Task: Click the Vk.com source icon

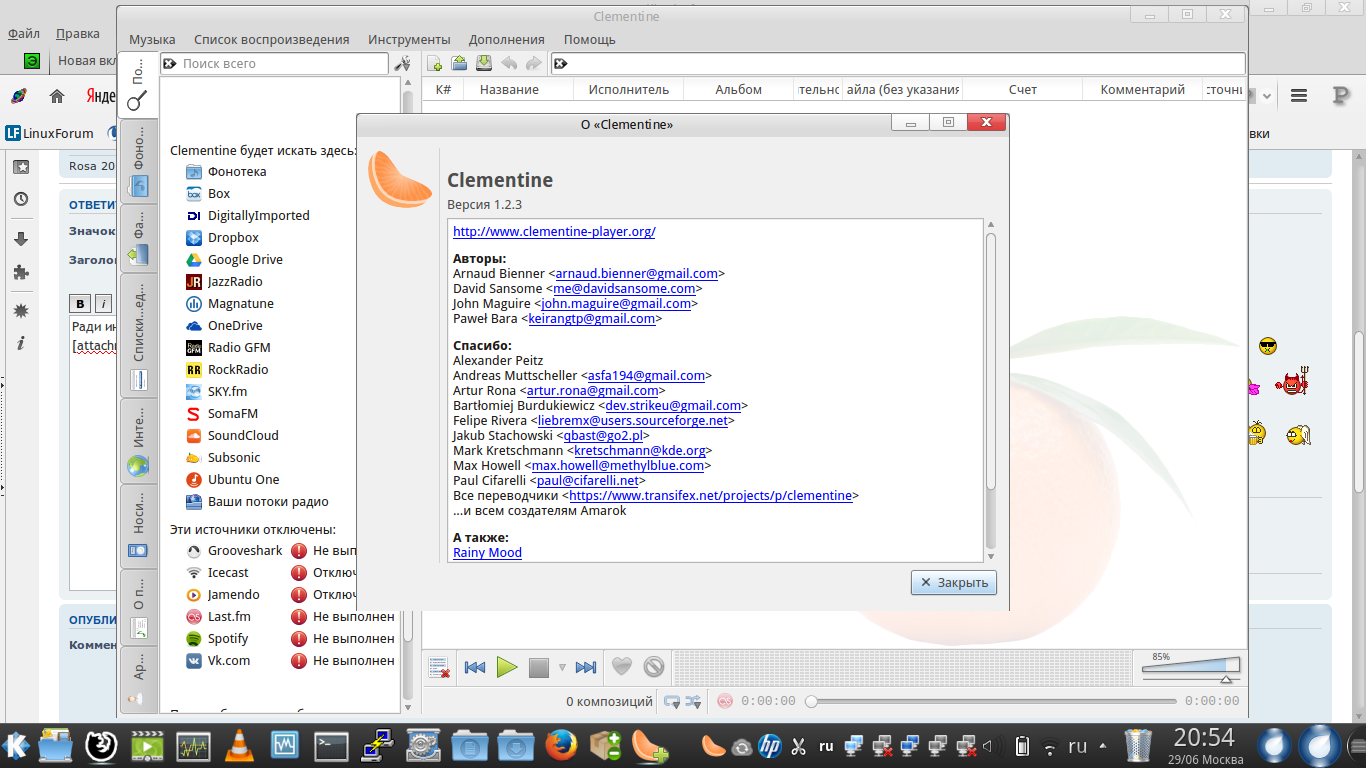Action: pos(194,661)
